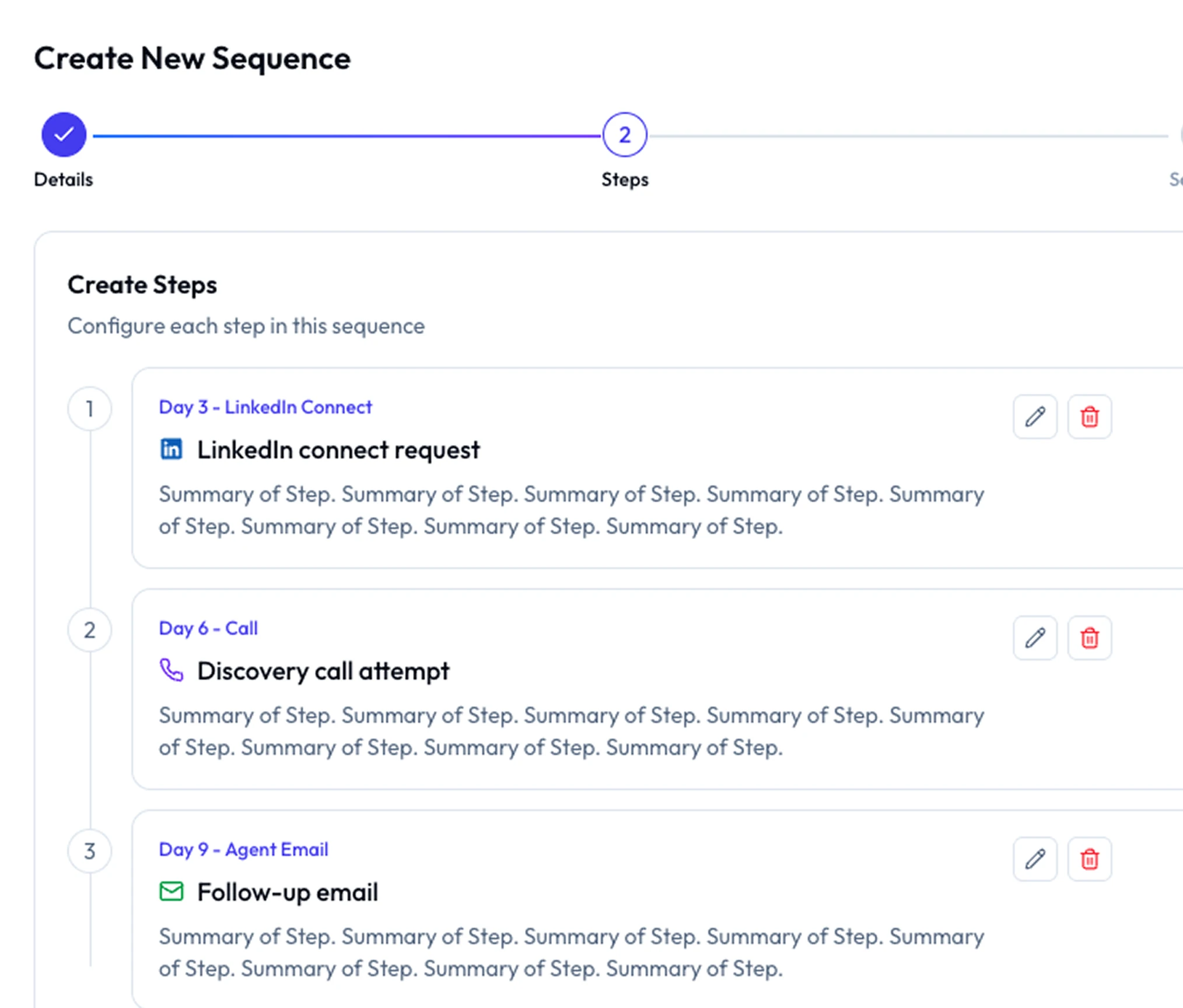Open the Day 9 - Agent Email label

[243, 849]
